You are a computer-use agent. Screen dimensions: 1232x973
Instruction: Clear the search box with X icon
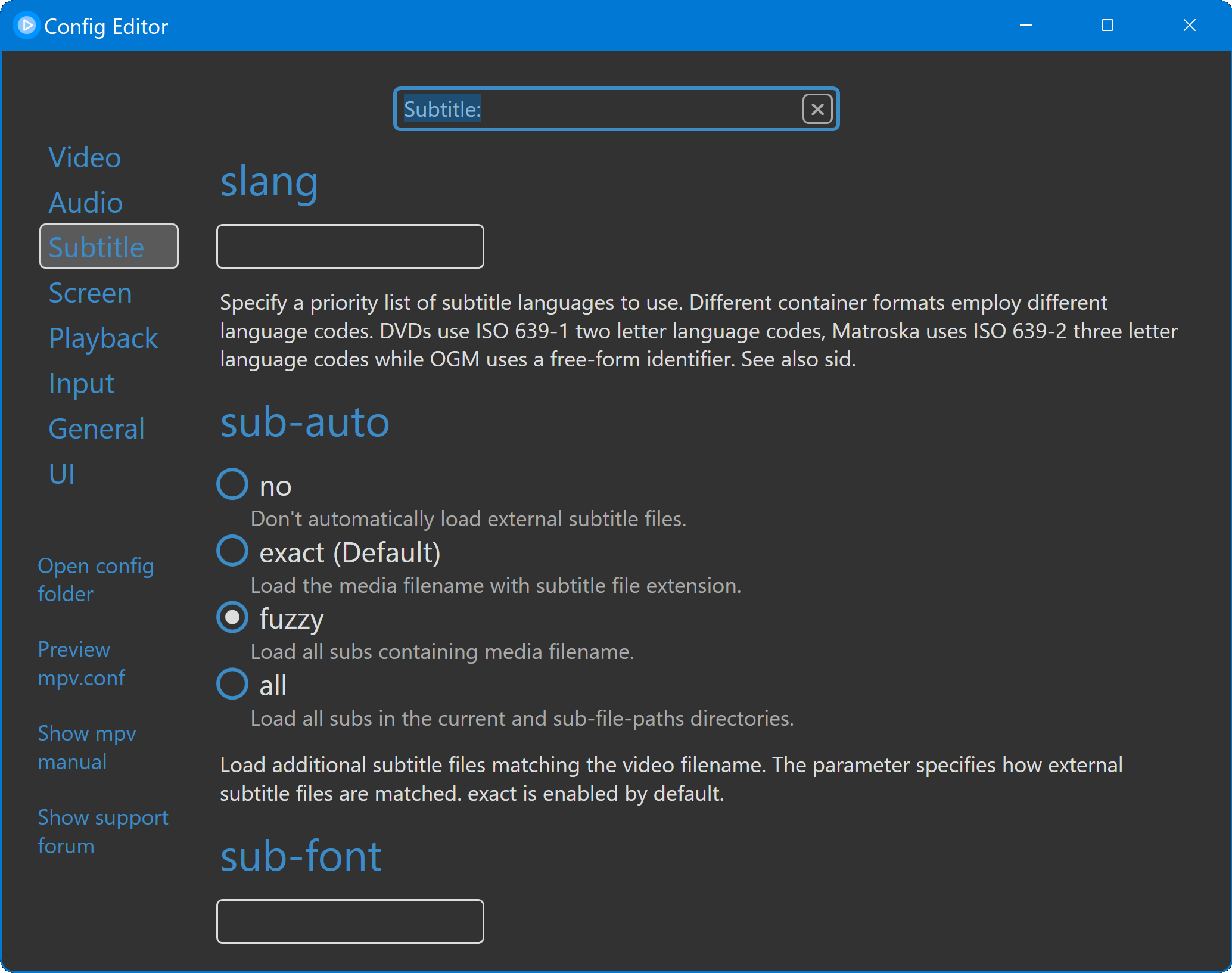click(817, 109)
